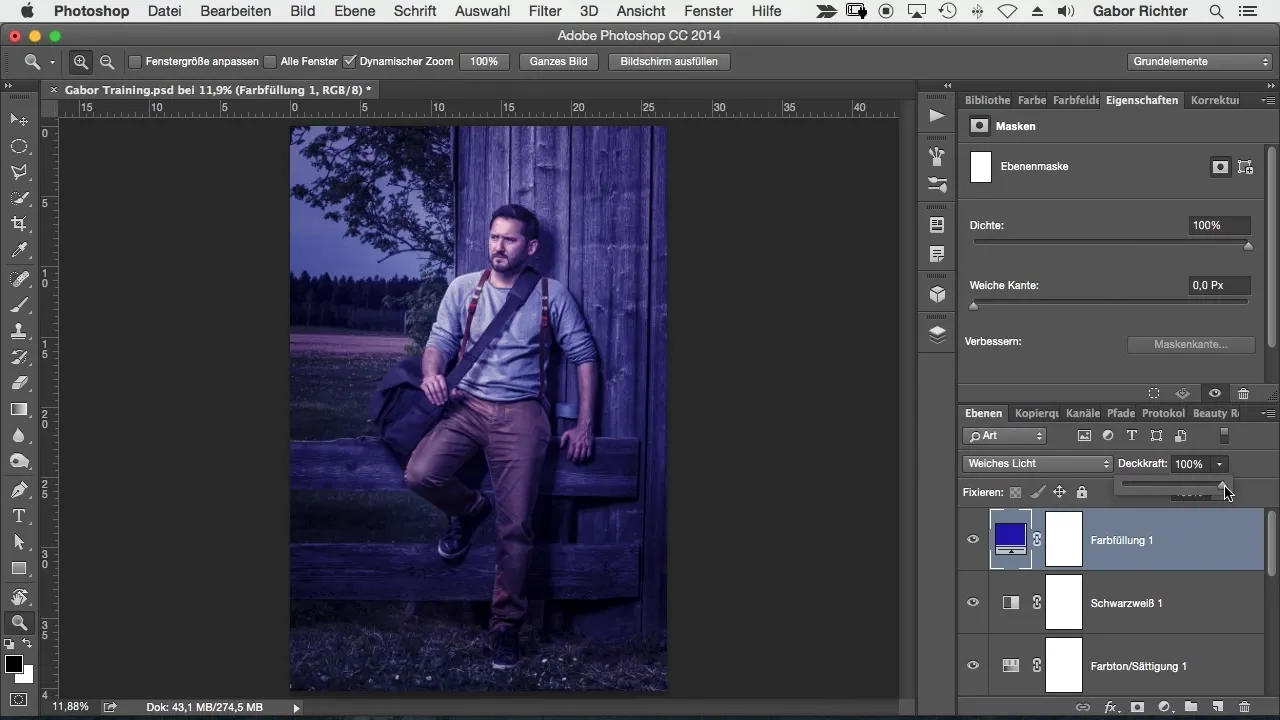1280x720 pixels.
Task: Open the Auswahl menu
Action: [x=480, y=11]
